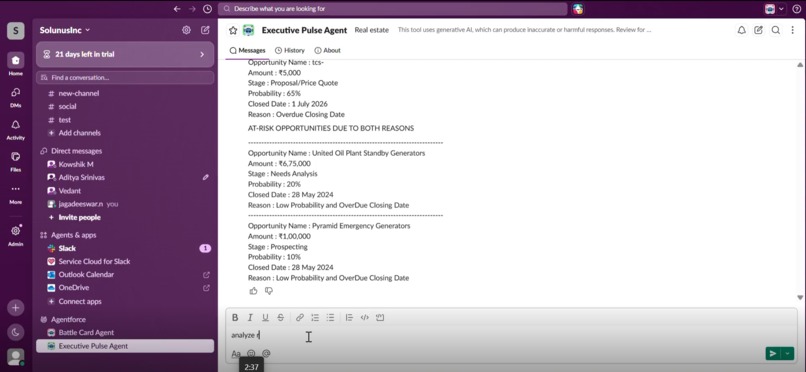Open workspace switcher tile labeled S
Viewport: 806px width, 372px height.
15,31
